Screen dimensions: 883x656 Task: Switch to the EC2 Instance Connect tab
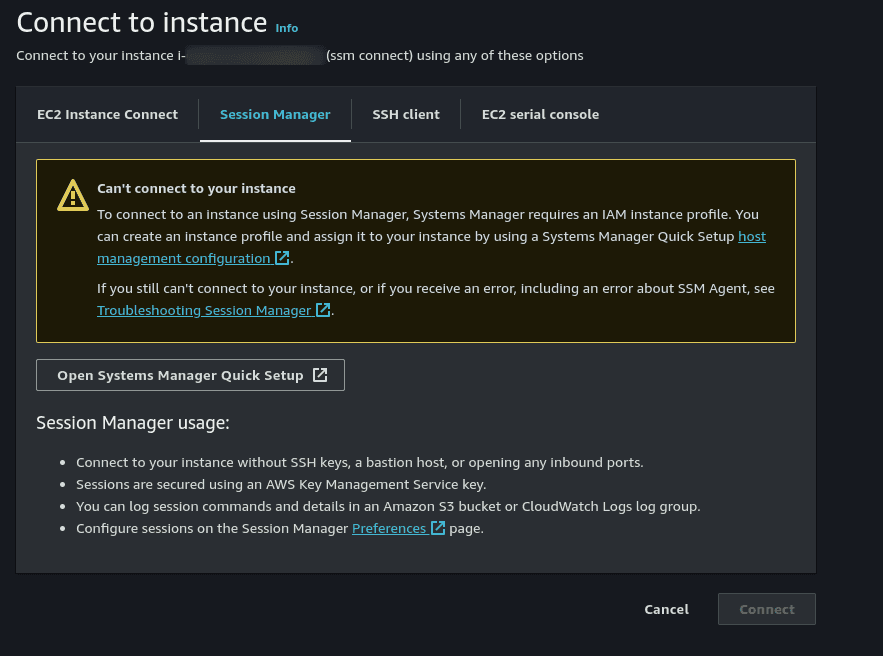(x=107, y=114)
